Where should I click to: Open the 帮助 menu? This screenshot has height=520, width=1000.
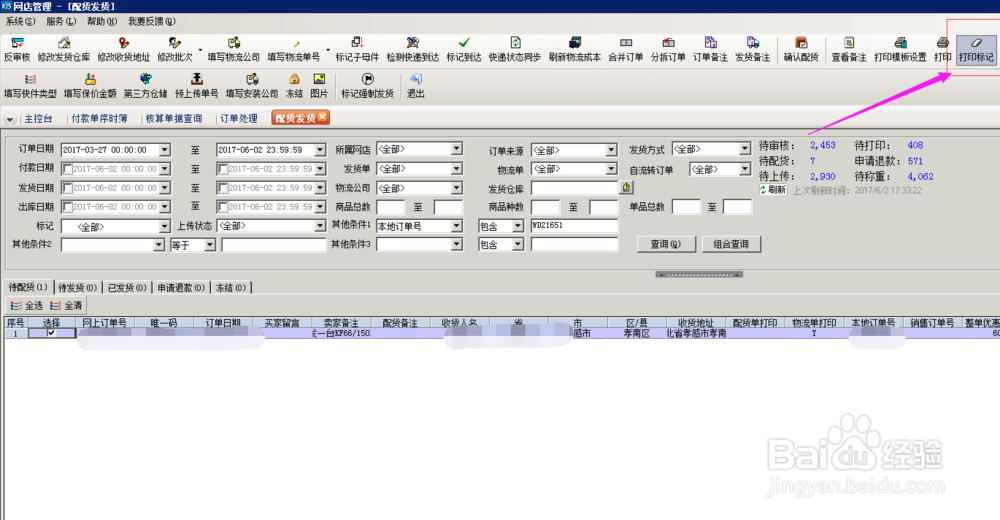[101, 21]
